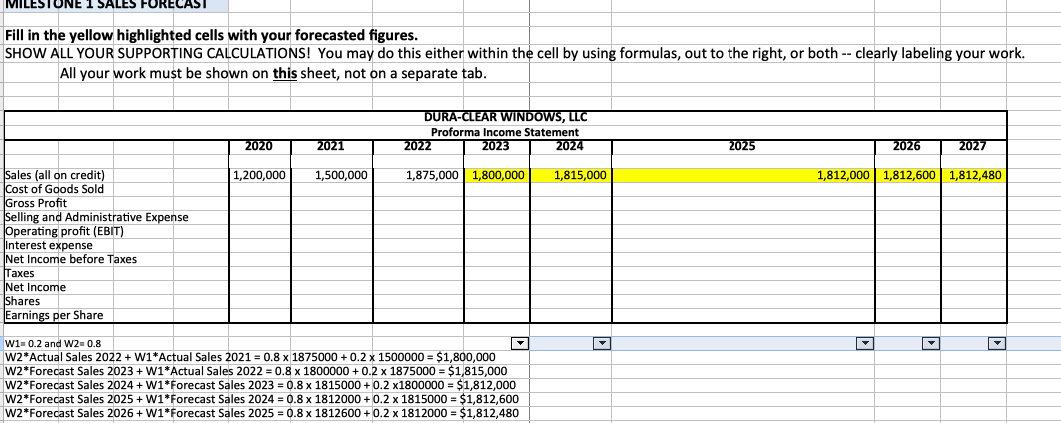This screenshot has width=1061, height=423.
Task: Click the 1,200,000 sales cell
Action: point(259,175)
